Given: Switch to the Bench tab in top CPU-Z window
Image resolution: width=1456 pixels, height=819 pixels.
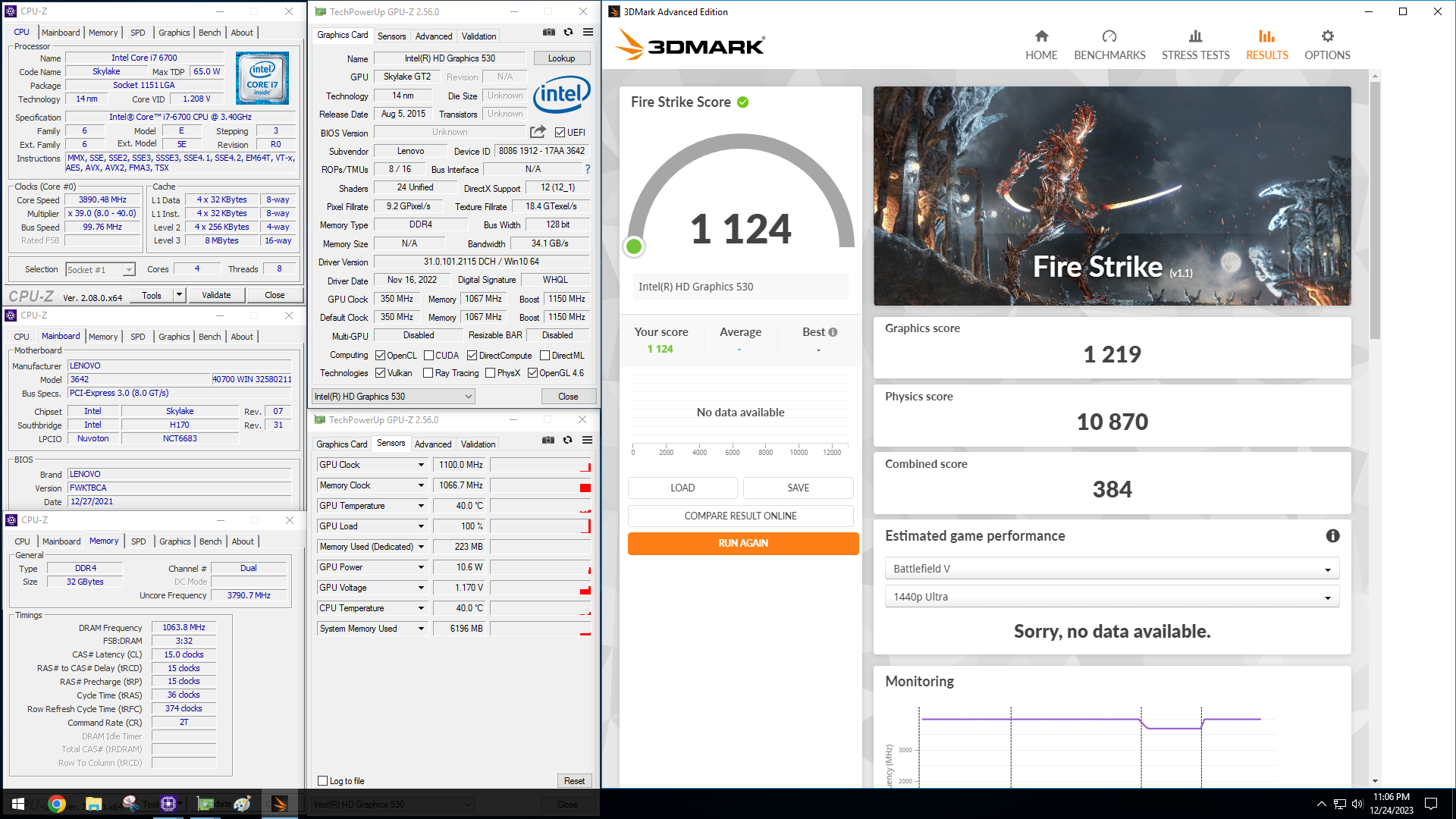Looking at the screenshot, I should pyautogui.click(x=210, y=33).
